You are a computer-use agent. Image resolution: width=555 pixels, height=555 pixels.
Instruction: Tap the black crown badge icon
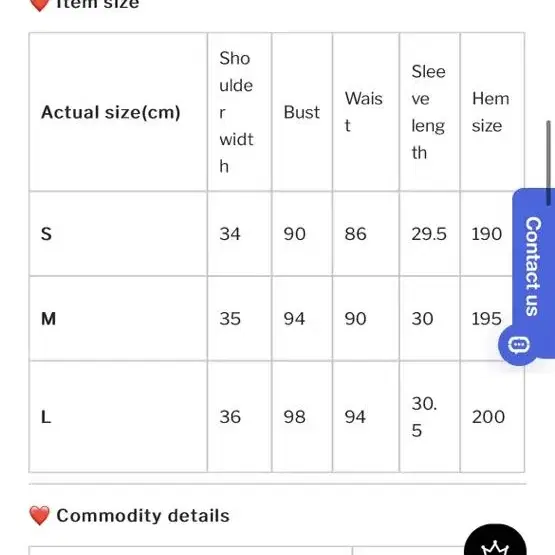[x=495, y=540]
